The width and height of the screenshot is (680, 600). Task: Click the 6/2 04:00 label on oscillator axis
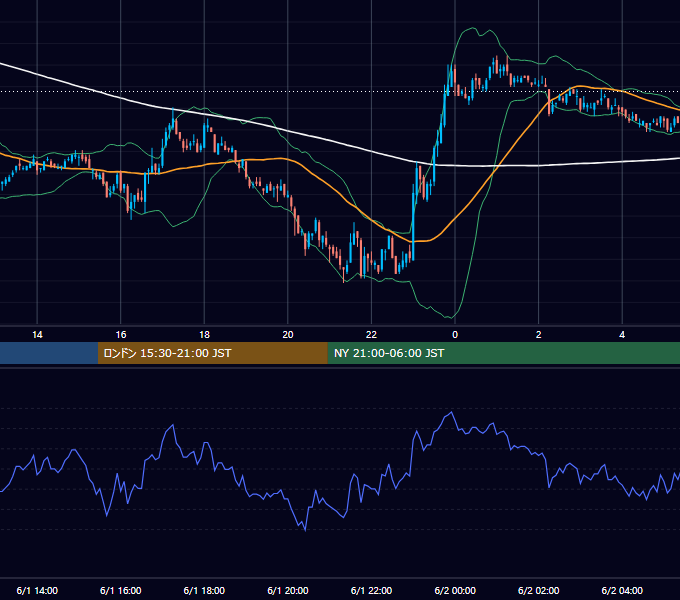(622, 590)
